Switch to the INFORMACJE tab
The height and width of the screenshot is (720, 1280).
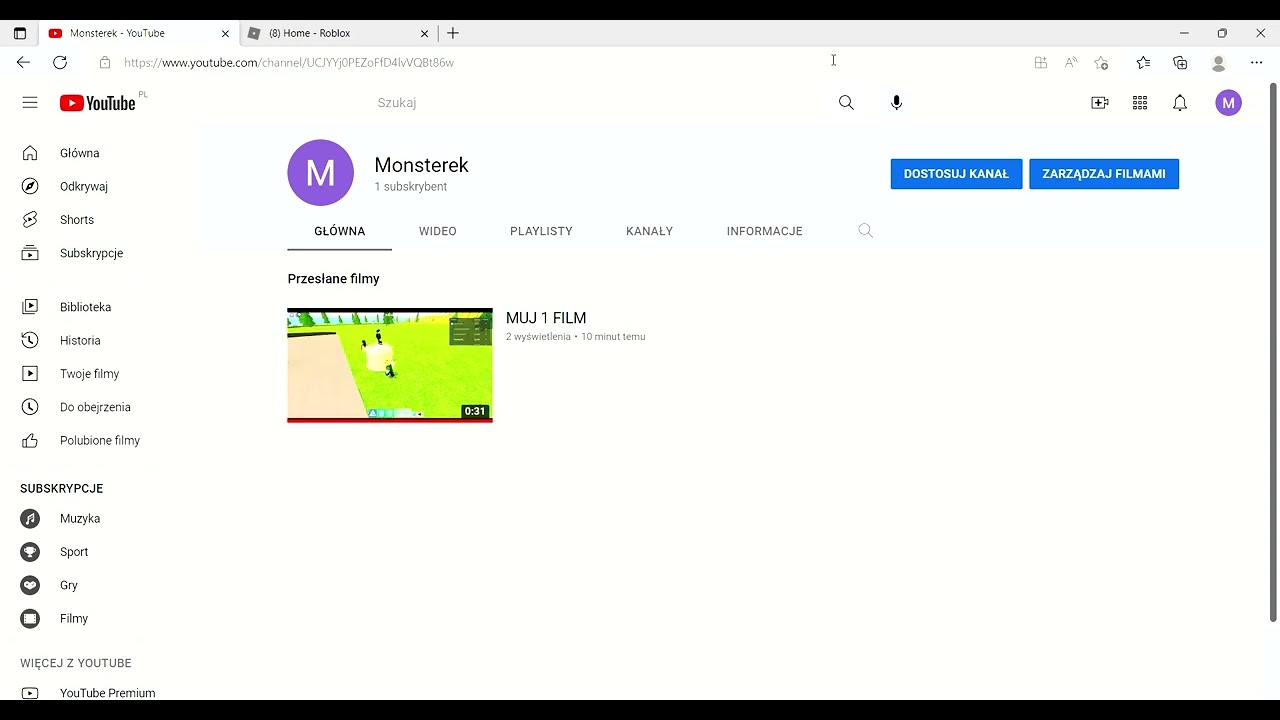click(765, 231)
